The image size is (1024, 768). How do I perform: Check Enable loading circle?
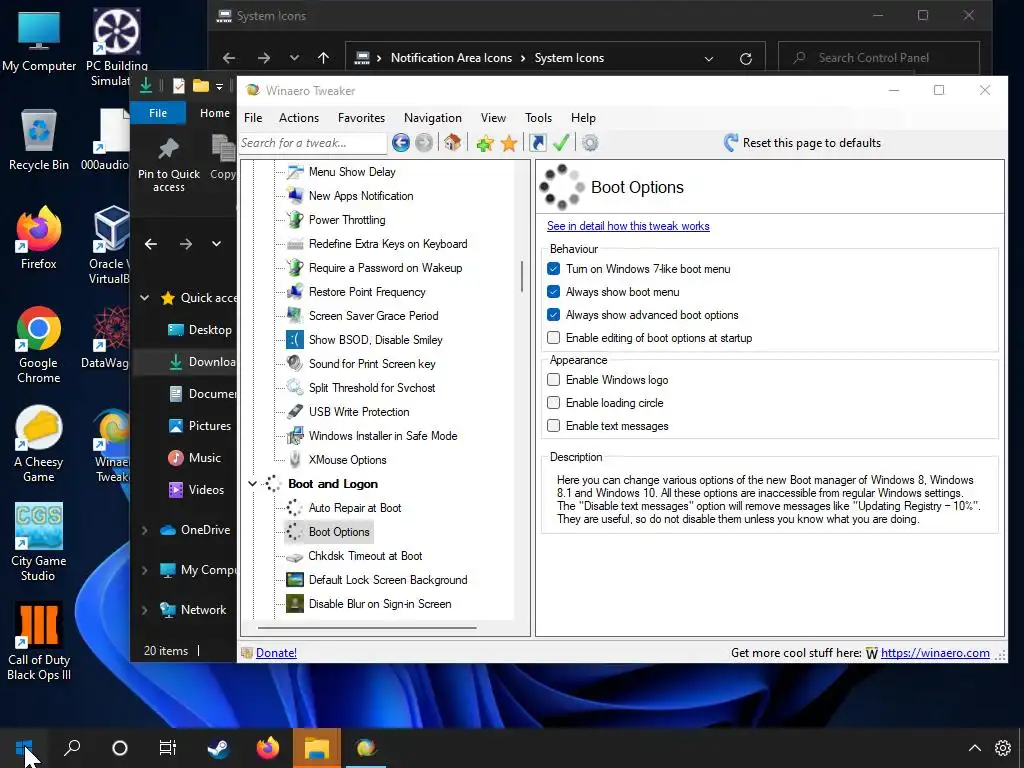(553, 402)
